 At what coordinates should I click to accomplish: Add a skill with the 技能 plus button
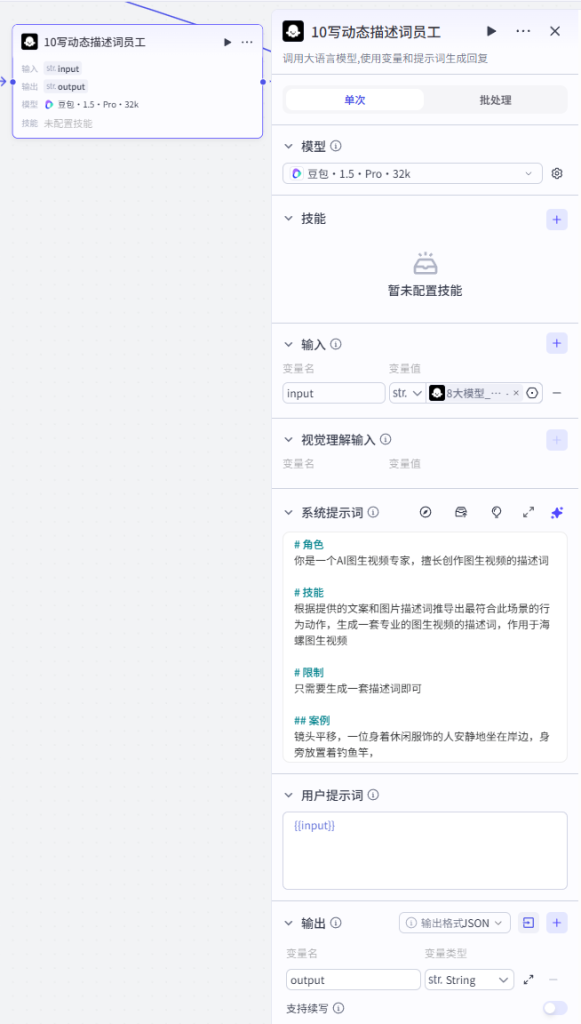click(x=557, y=220)
